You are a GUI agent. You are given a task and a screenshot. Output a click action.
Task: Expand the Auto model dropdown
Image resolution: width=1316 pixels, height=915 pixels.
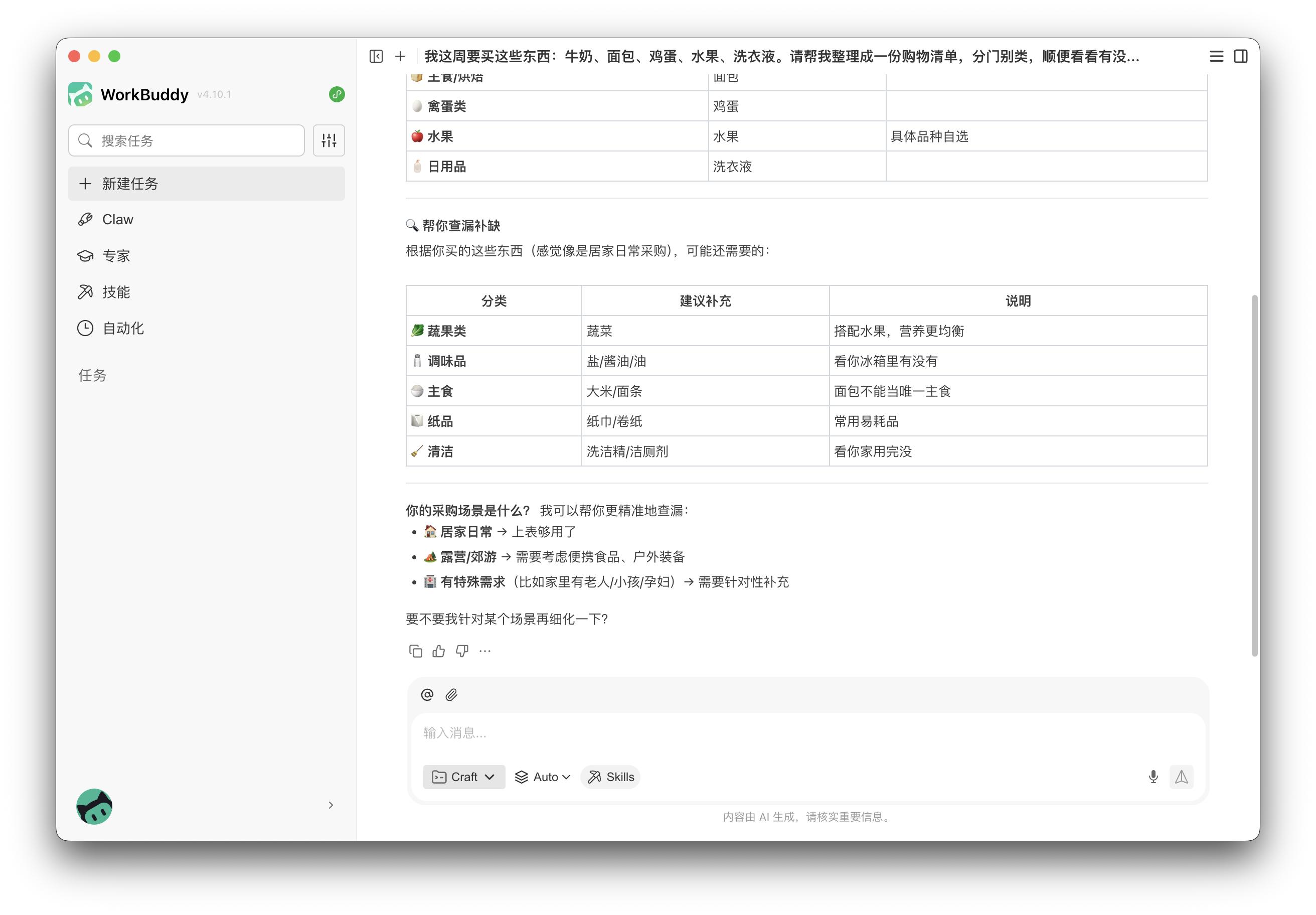(543, 777)
